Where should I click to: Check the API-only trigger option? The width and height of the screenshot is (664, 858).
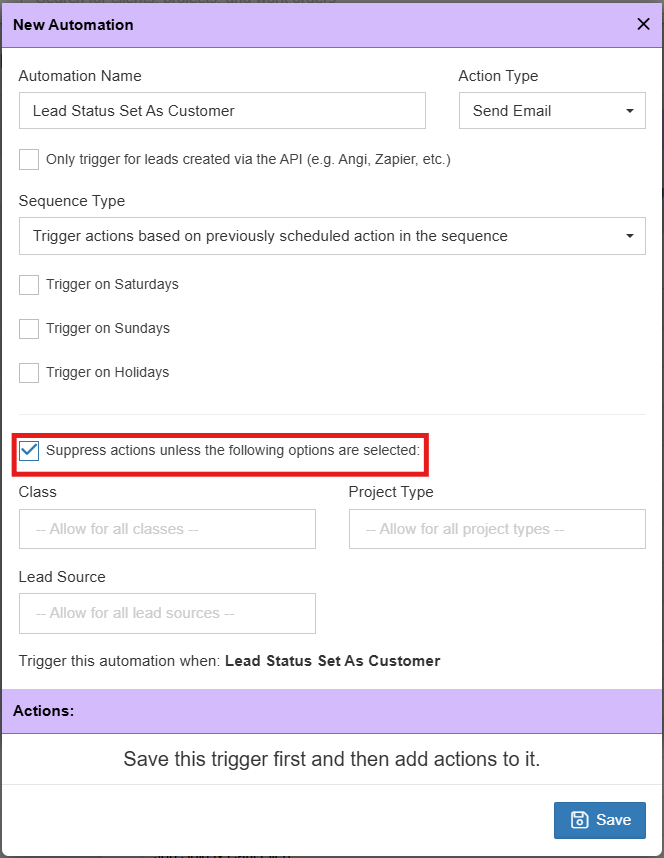(x=28, y=159)
